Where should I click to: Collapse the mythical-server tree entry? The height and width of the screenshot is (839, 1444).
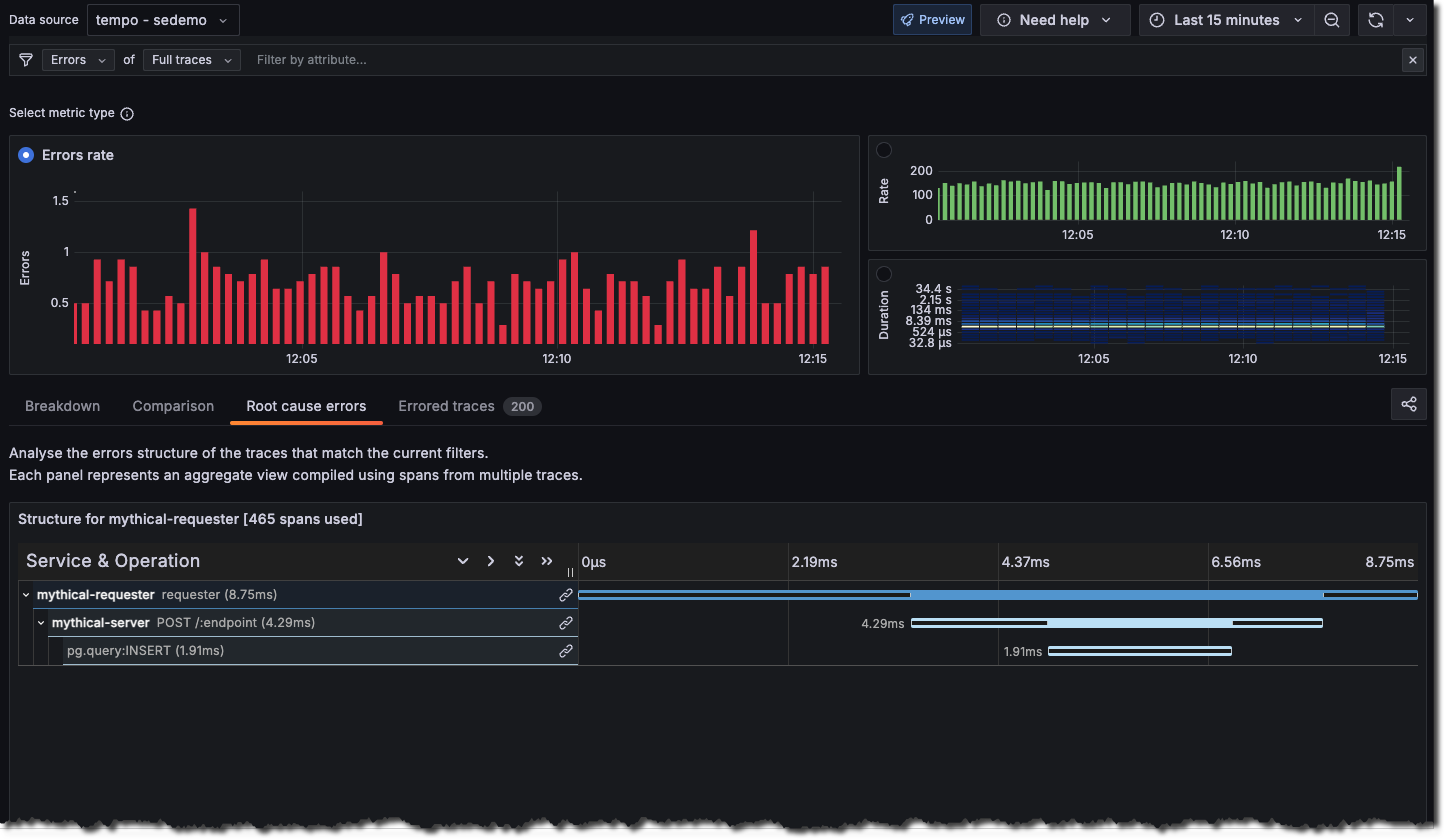(42, 622)
